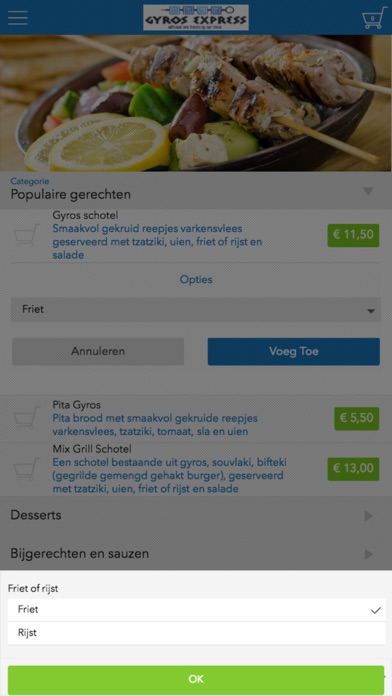Click the souvlaki banner photo
The width and height of the screenshot is (392, 696).
[196, 103]
